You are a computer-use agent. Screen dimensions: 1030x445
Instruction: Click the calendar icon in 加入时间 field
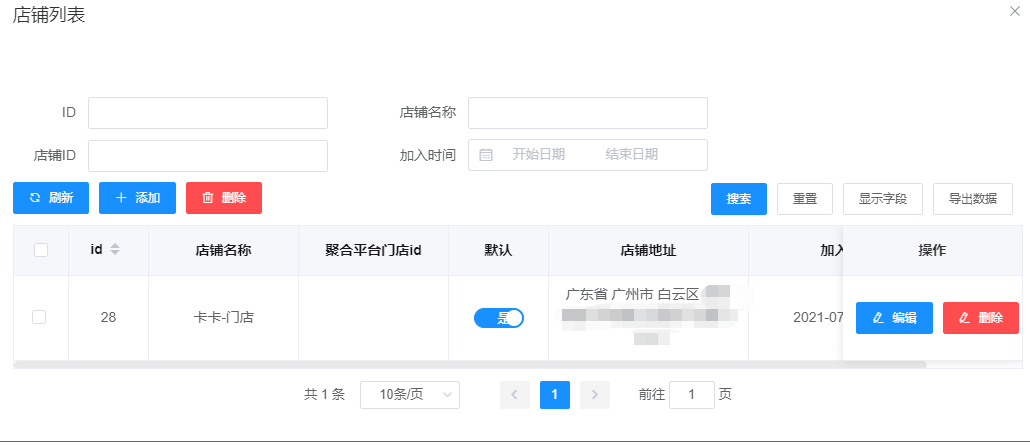click(486, 155)
